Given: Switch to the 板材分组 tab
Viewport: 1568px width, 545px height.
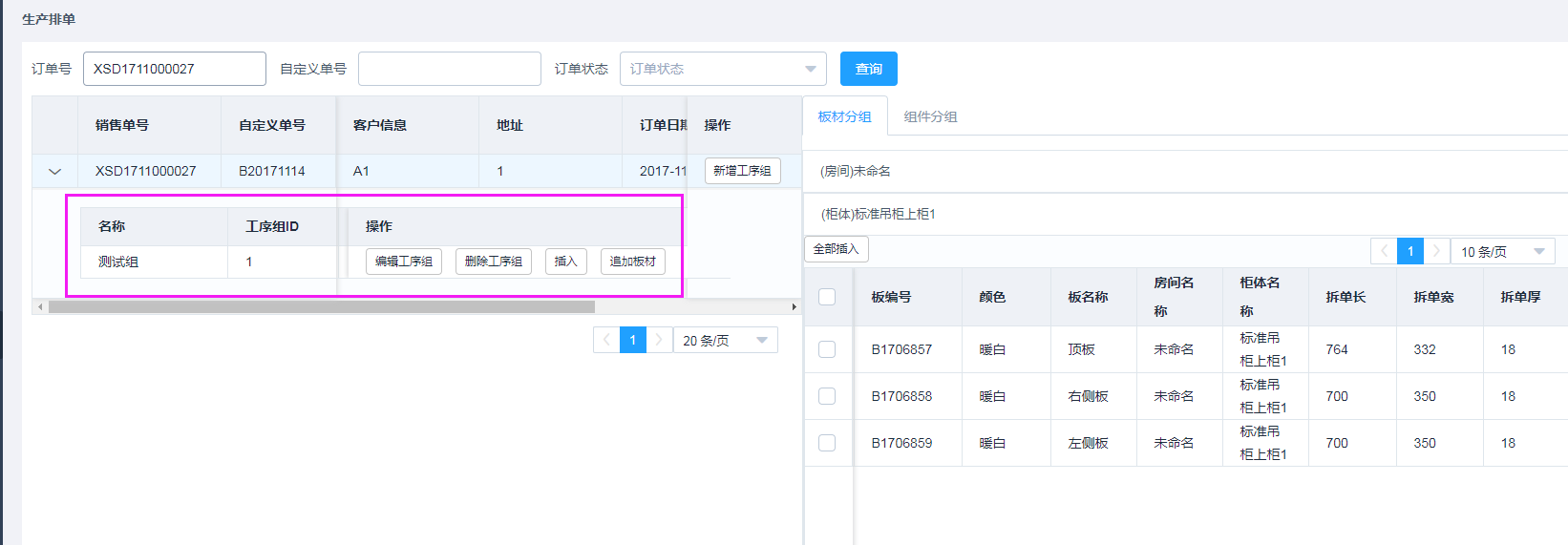Looking at the screenshot, I should point(844,116).
